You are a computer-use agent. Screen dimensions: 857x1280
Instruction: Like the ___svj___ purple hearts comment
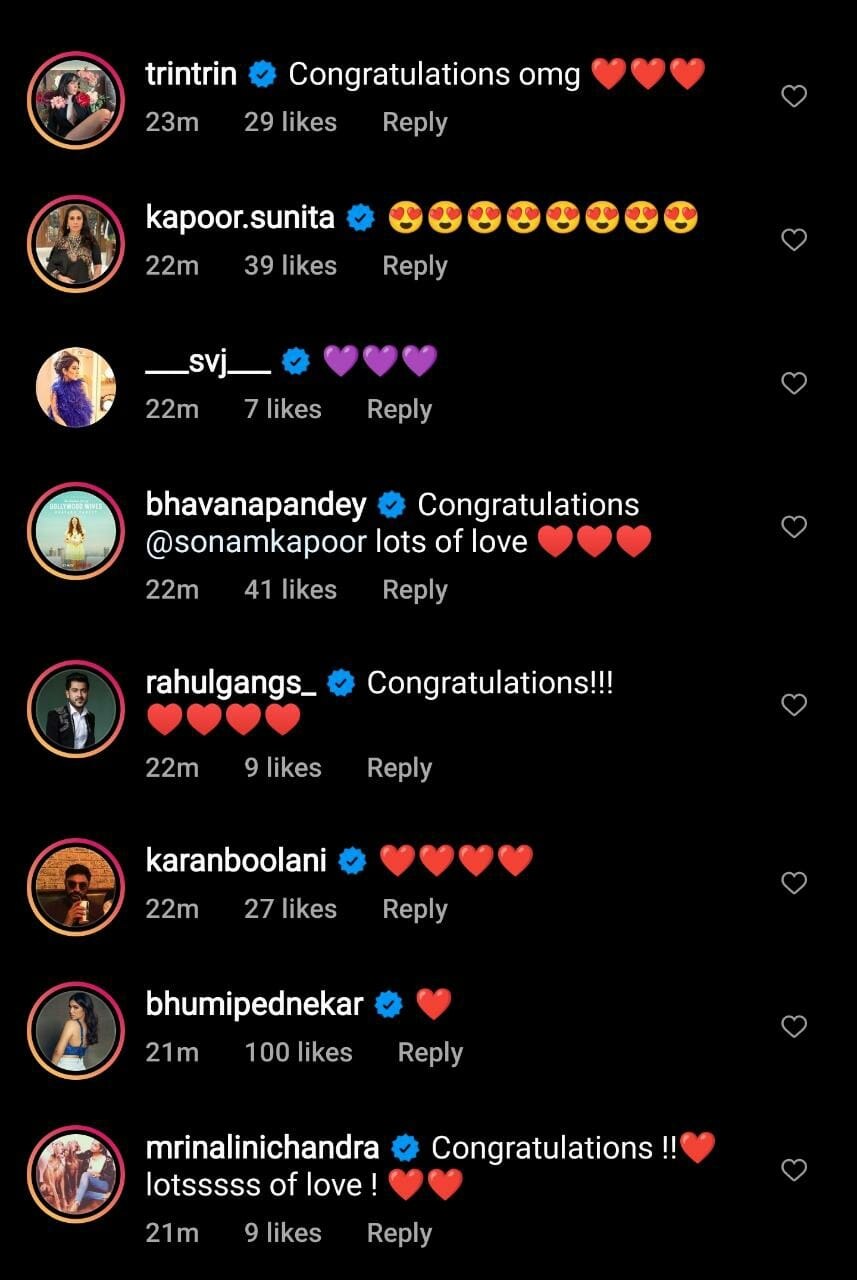(x=793, y=383)
